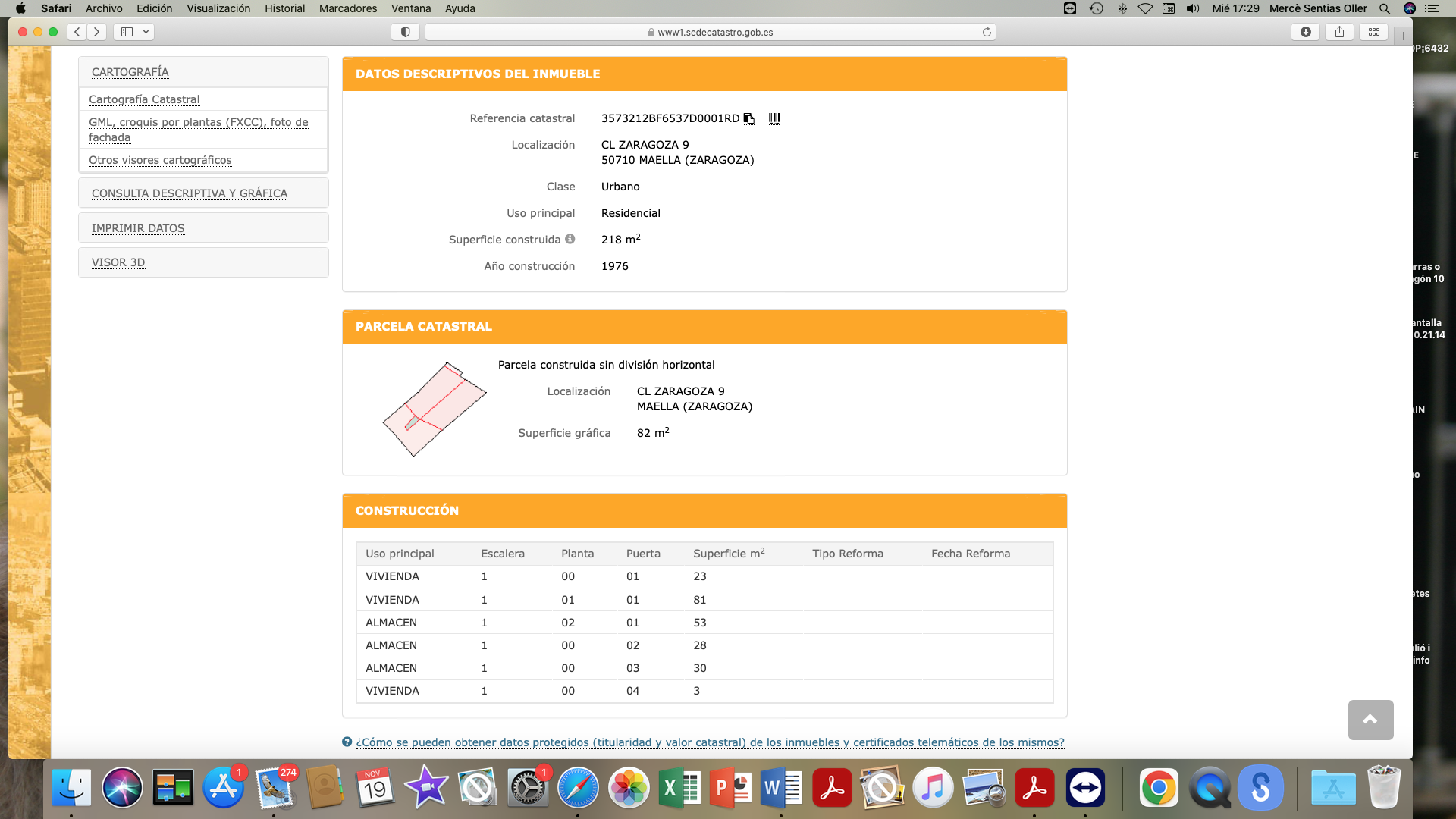Image resolution: width=1456 pixels, height=819 pixels.
Task: Click the Safari address bar
Action: click(x=710, y=32)
